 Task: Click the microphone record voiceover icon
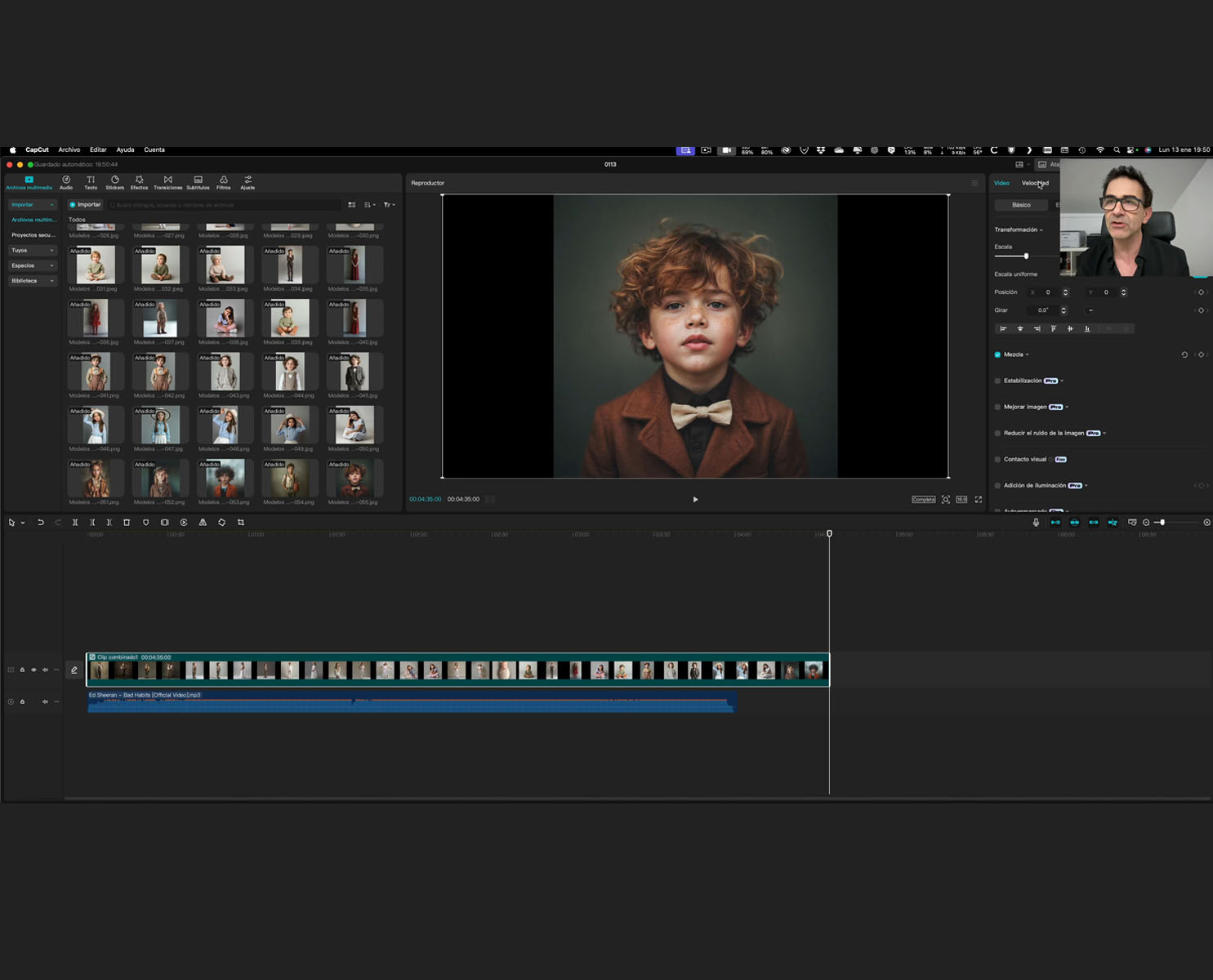pyautogui.click(x=1036, y=523)
